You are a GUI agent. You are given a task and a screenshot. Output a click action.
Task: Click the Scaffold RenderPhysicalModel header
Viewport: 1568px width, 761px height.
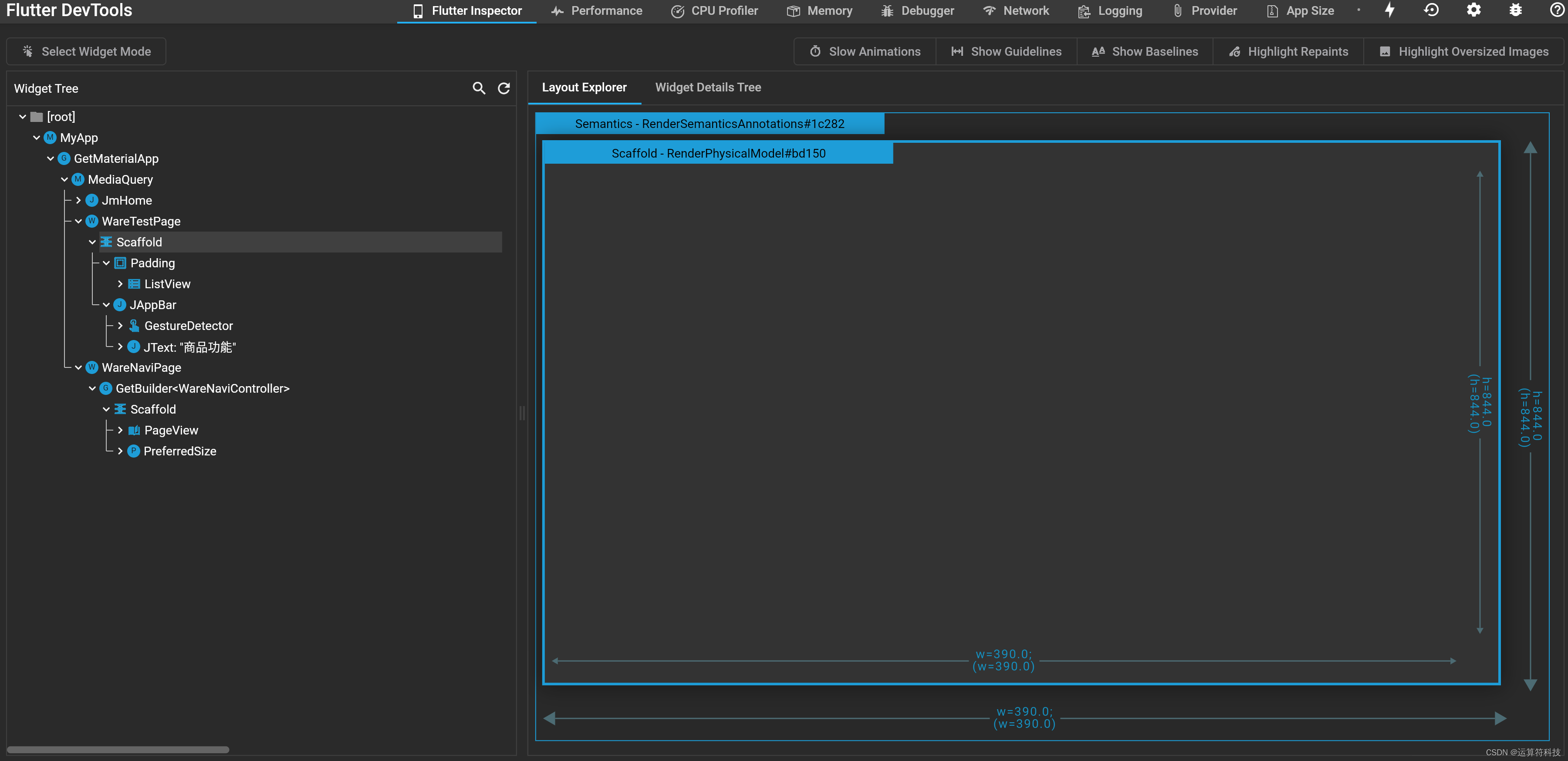[718, 153]
